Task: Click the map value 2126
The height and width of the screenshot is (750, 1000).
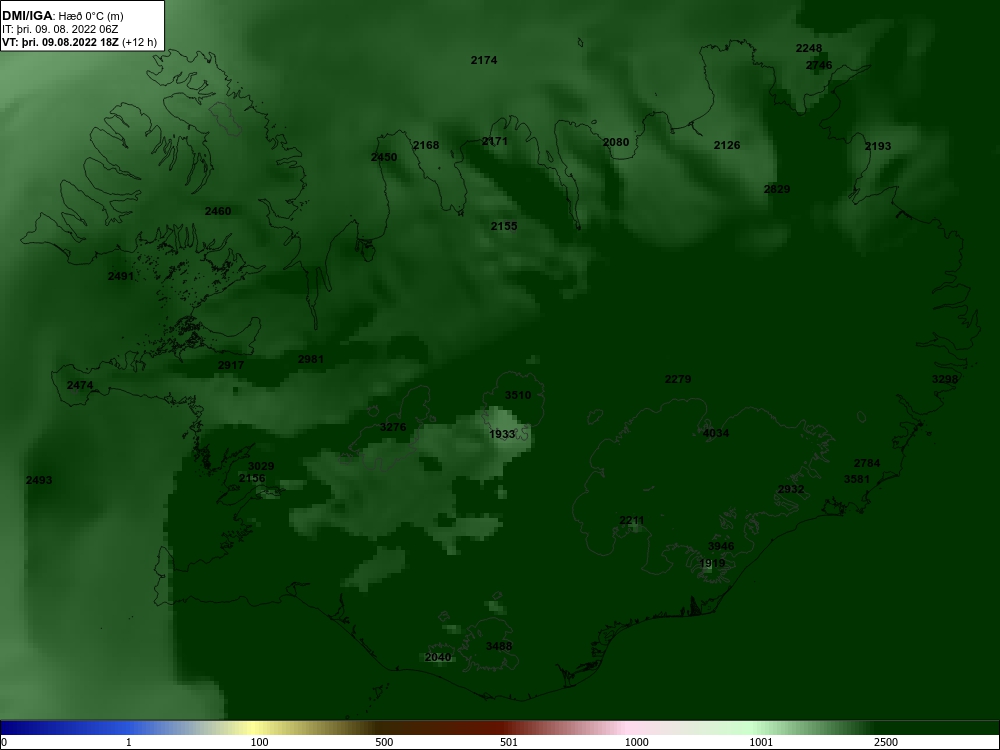Action: pyautogui.click(x=727, y=145)
